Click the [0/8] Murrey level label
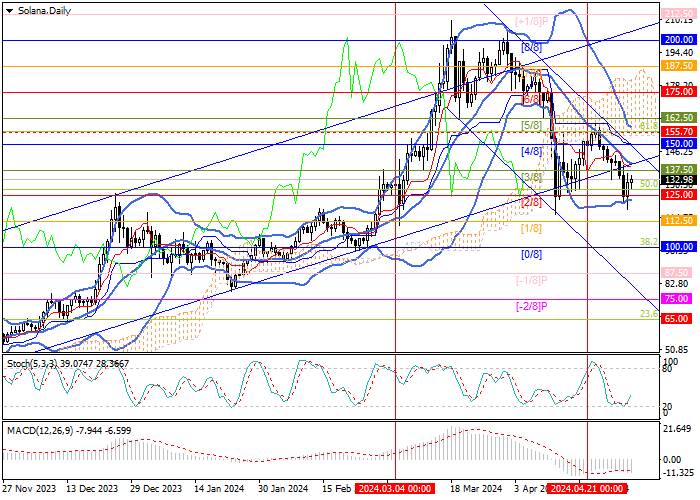Image resolution: width=700 pixels, height=500 pixels. pos(531,254)
